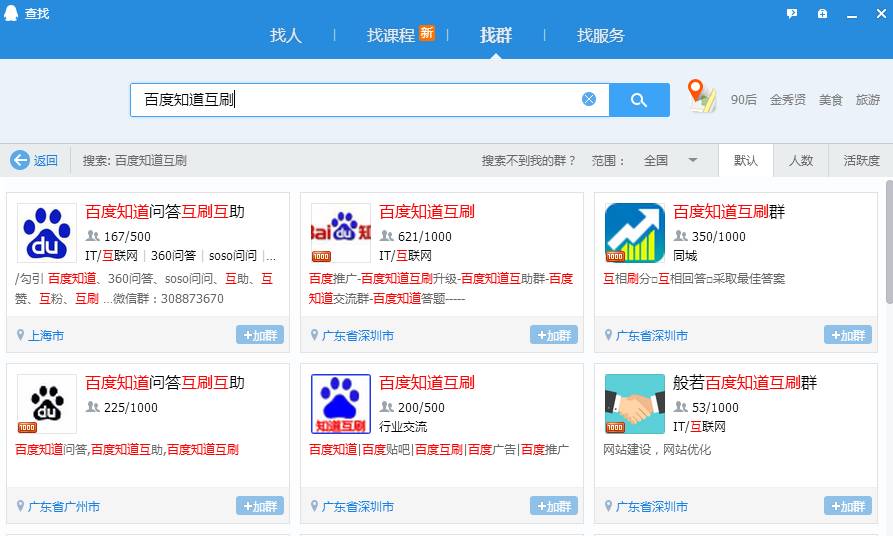Open chart arrow avatar of 百度知道互刷群
Image resolution: width=893 pixels, height=536 pixels.
[634, 233]
